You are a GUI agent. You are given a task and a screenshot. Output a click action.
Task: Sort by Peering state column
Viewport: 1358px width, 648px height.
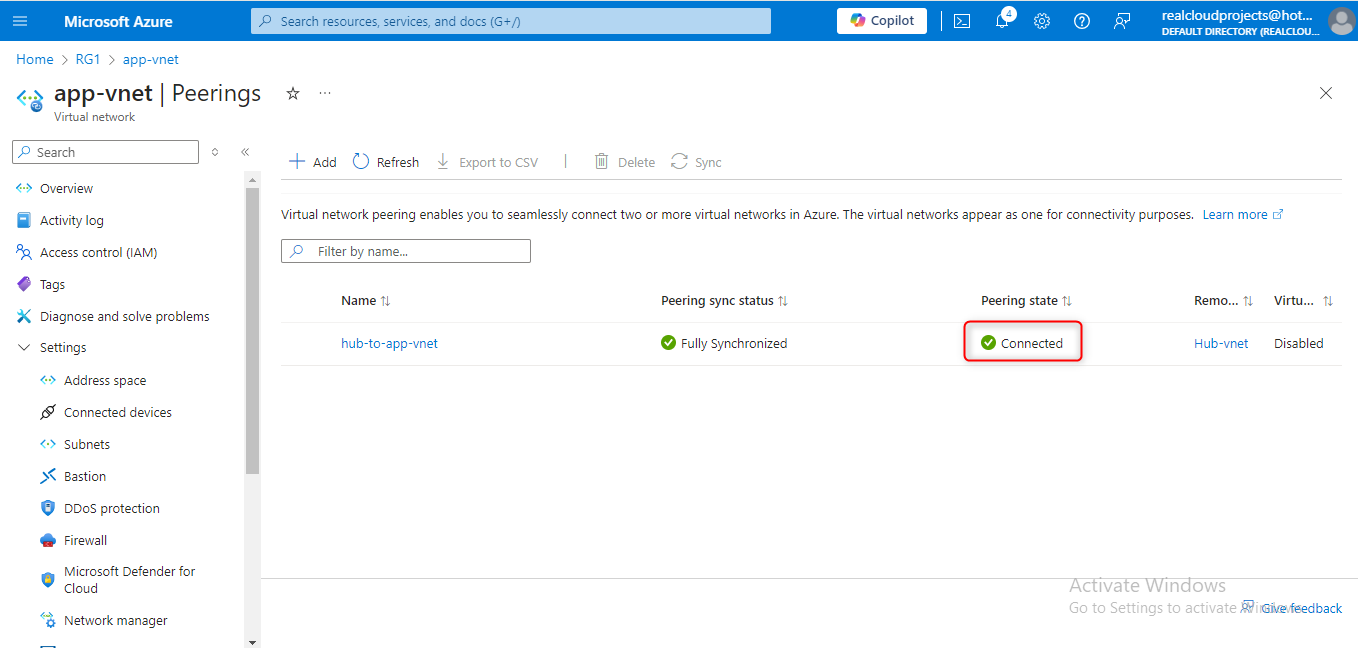1066,301
